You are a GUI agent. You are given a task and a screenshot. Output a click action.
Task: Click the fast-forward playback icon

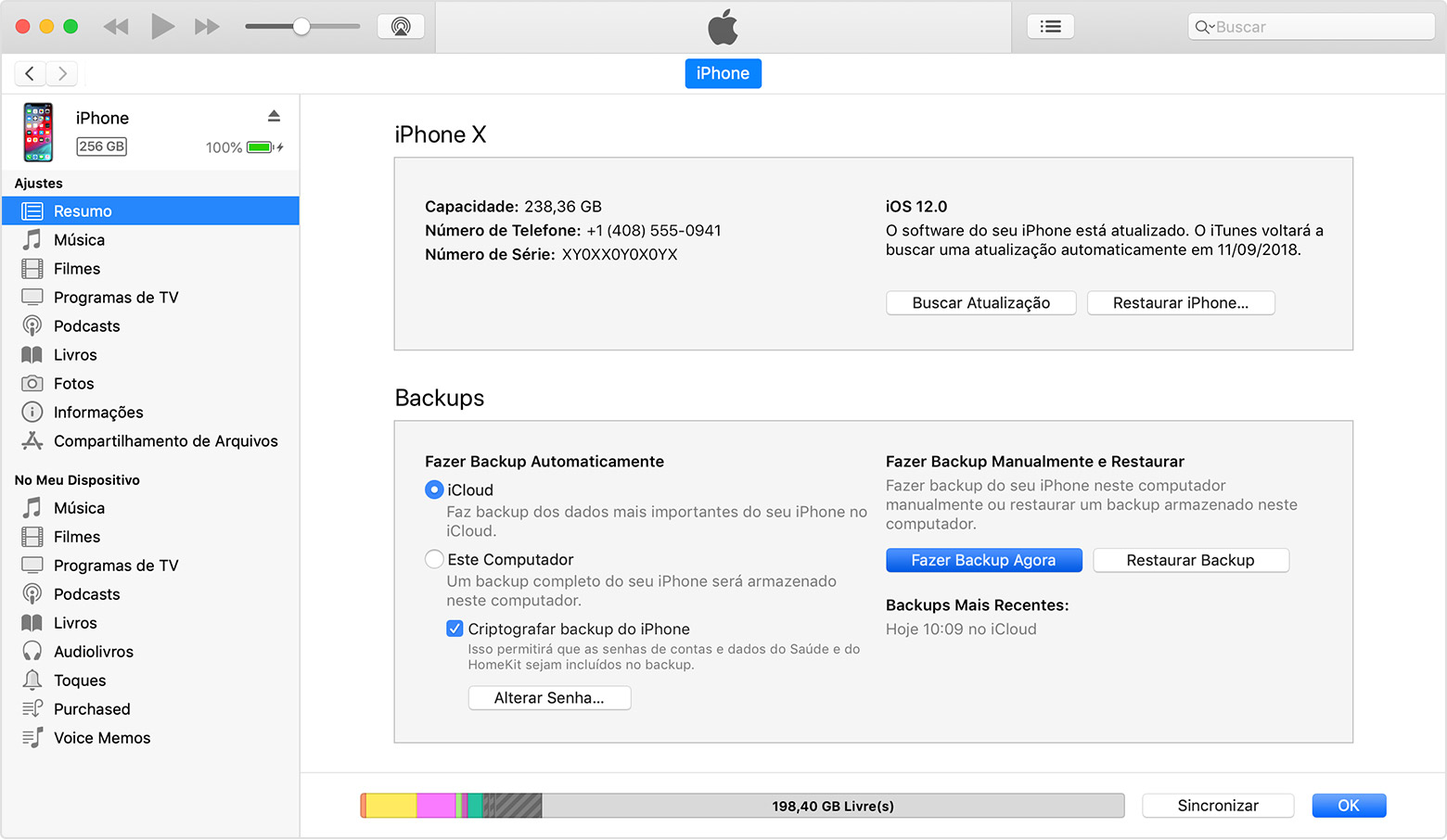tap(207, 27)
